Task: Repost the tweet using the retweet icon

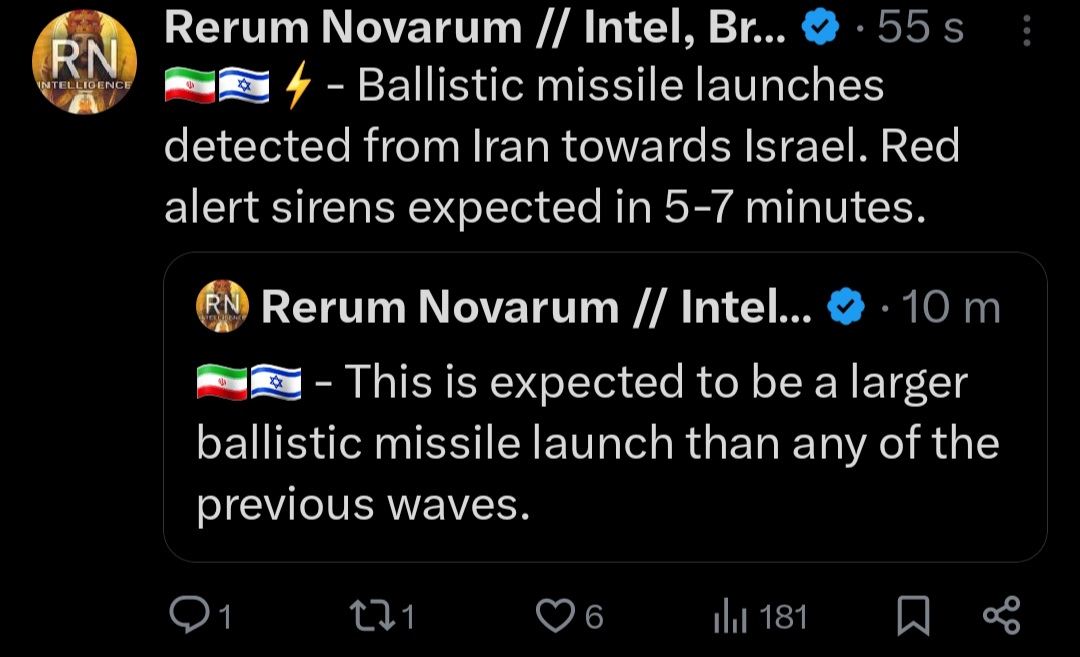Action: [x=372, y=615]
